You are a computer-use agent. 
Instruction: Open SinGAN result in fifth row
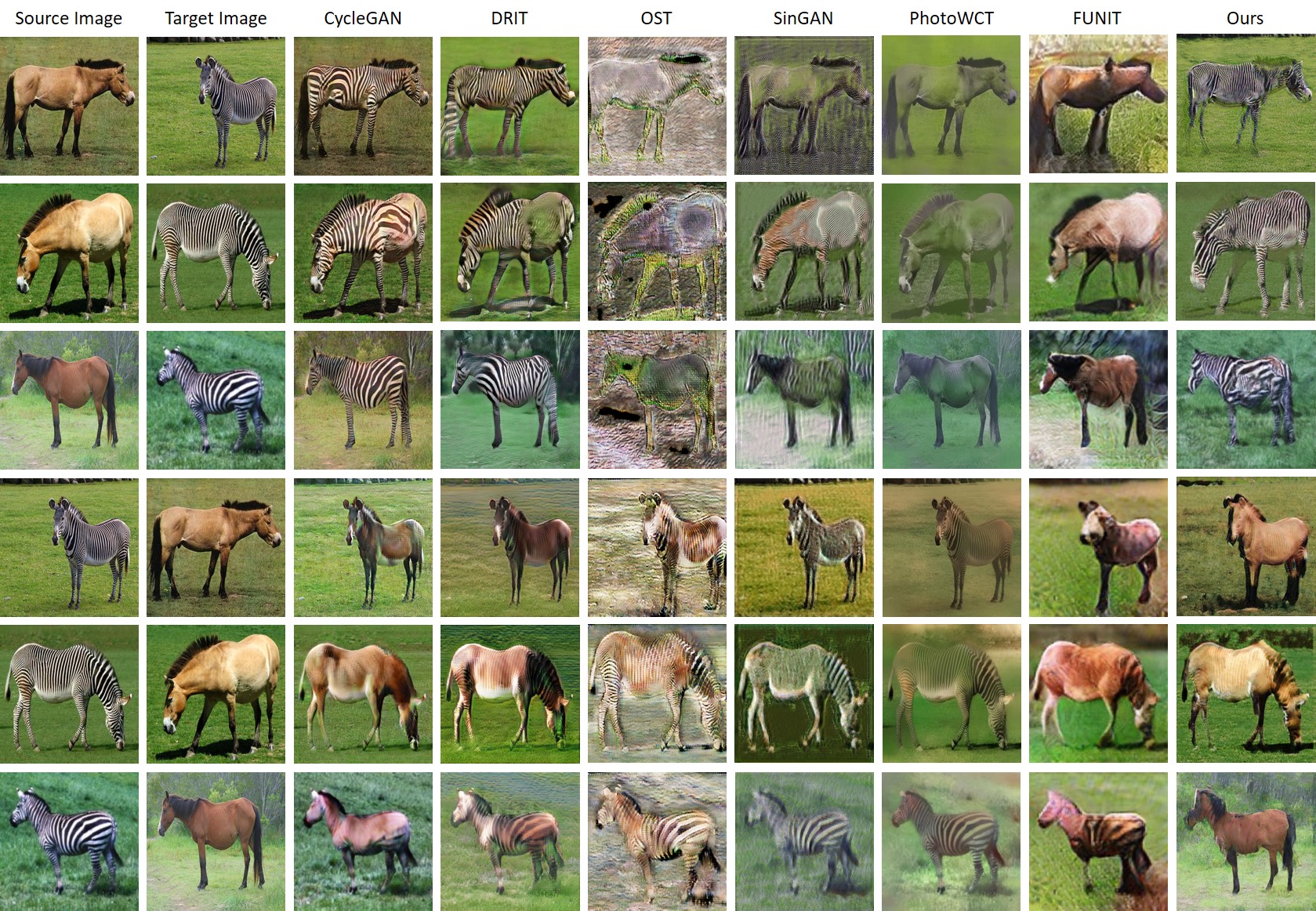point(804,693)
